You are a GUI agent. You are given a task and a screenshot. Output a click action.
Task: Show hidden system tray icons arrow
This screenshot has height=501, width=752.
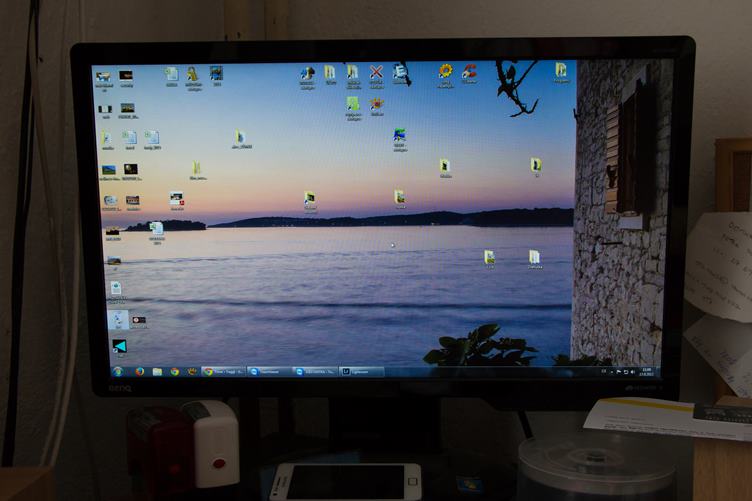pyautogui.click(x=611, y=372)
